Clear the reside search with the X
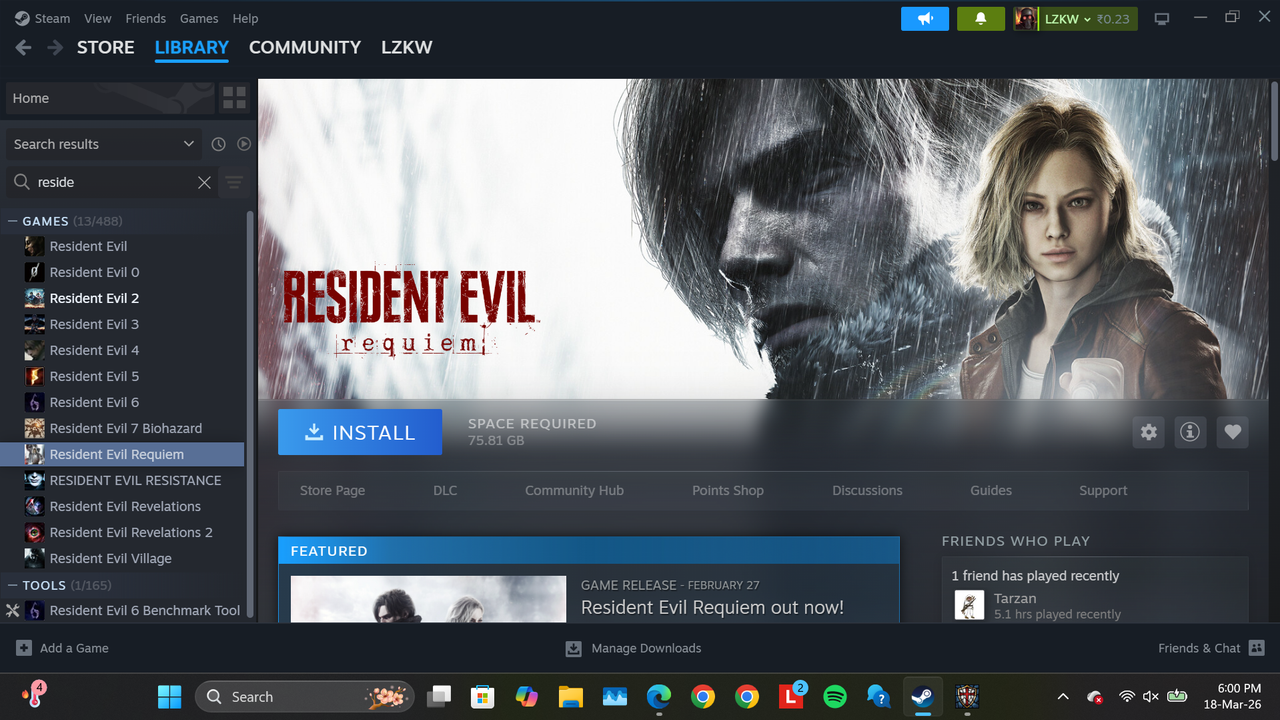Viewport: 1280px width, 720px height. pyautogui.click(x=204, y=182)
